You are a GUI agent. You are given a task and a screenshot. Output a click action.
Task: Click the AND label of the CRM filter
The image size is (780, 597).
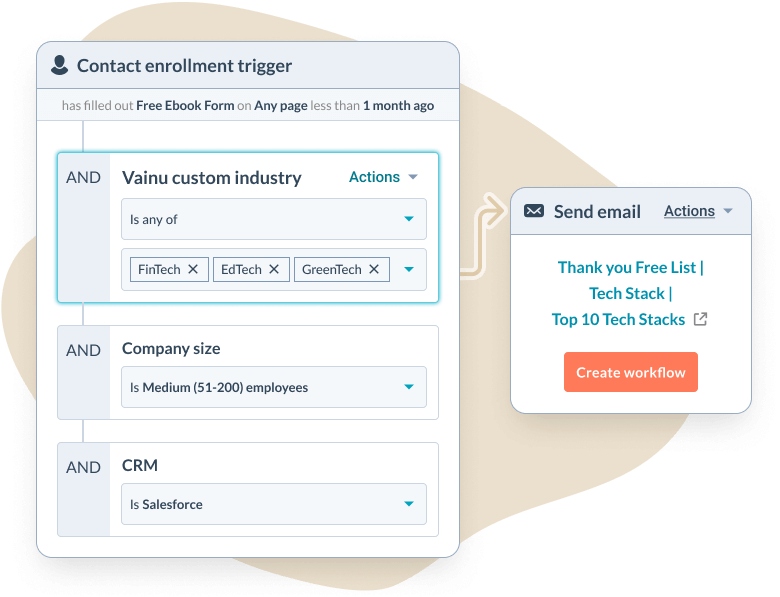[x=83, y=467]
